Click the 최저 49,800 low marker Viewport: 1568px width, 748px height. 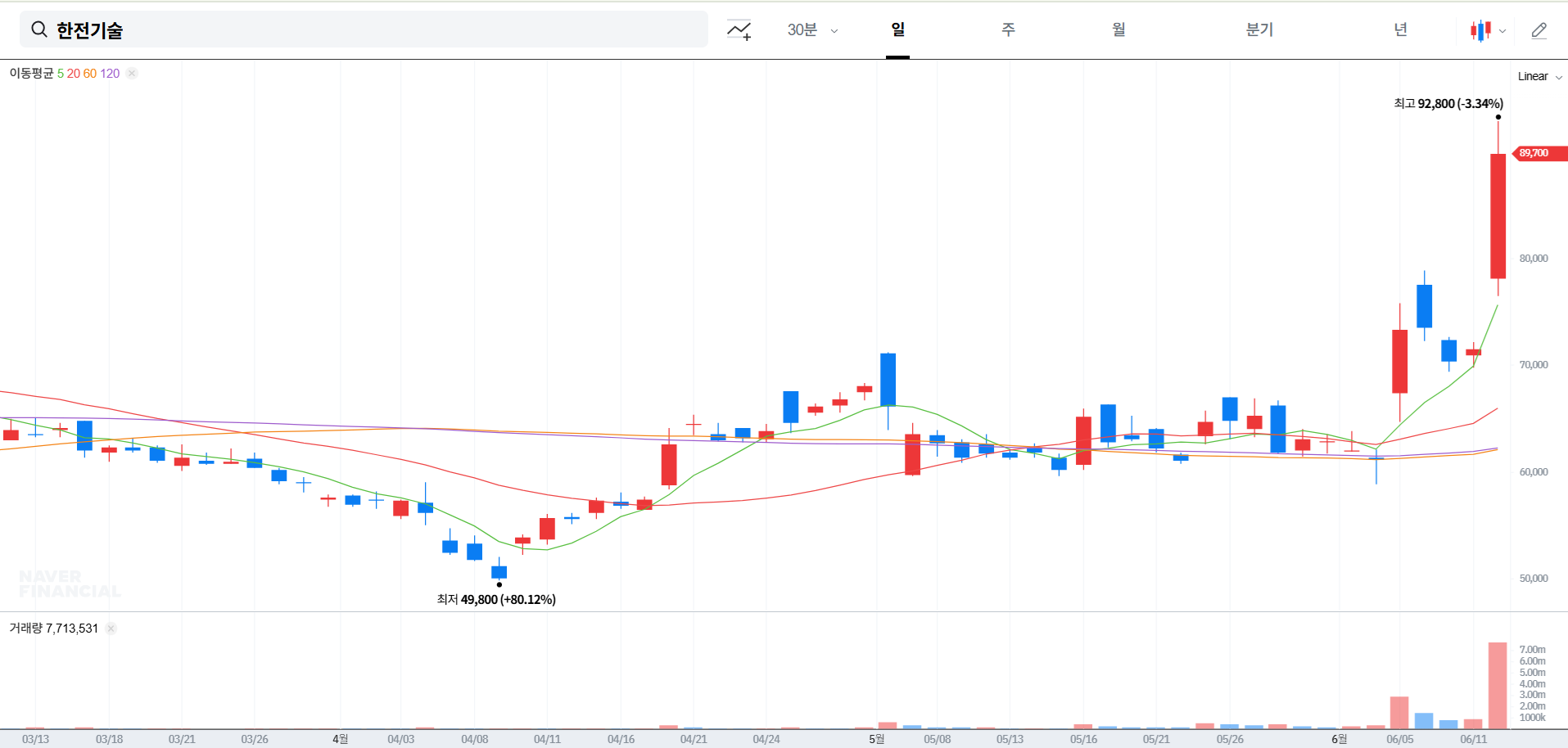click(496, 599)
